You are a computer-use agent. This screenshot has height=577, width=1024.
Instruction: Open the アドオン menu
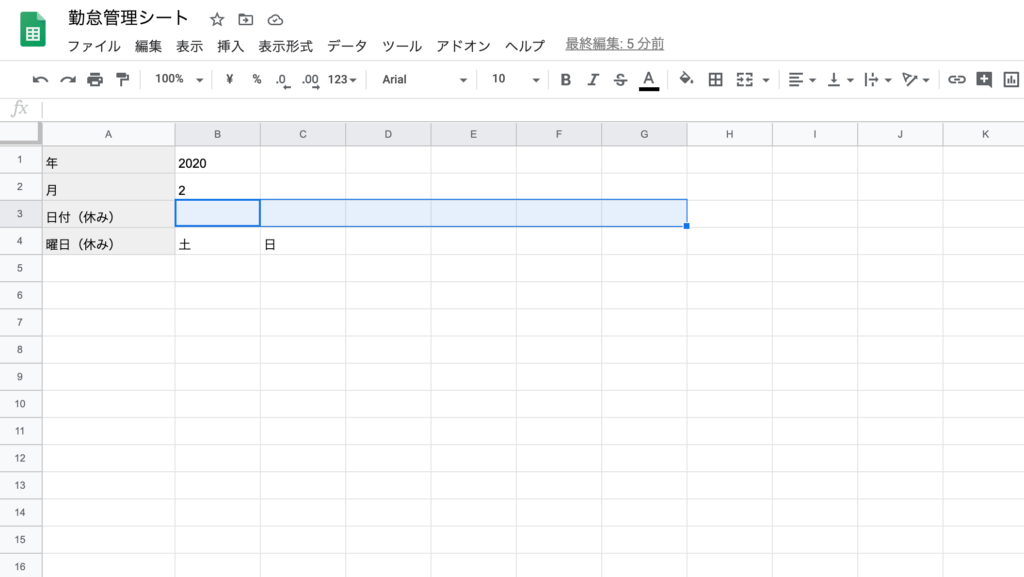pyautogui.click(x=463, y=46)
